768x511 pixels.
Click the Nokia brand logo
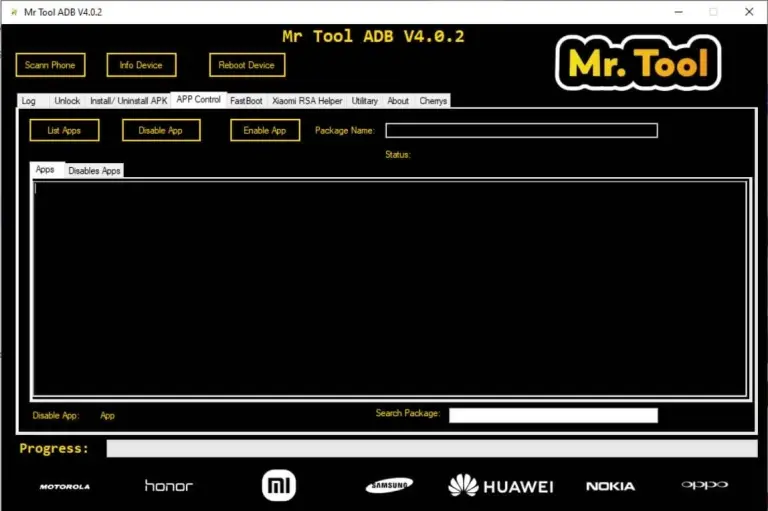610,486
